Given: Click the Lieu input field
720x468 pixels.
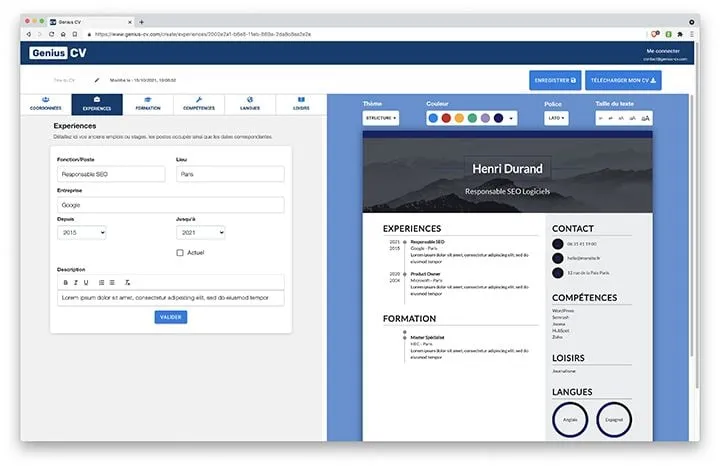Looking at the screenshot, I should [230, 174].
